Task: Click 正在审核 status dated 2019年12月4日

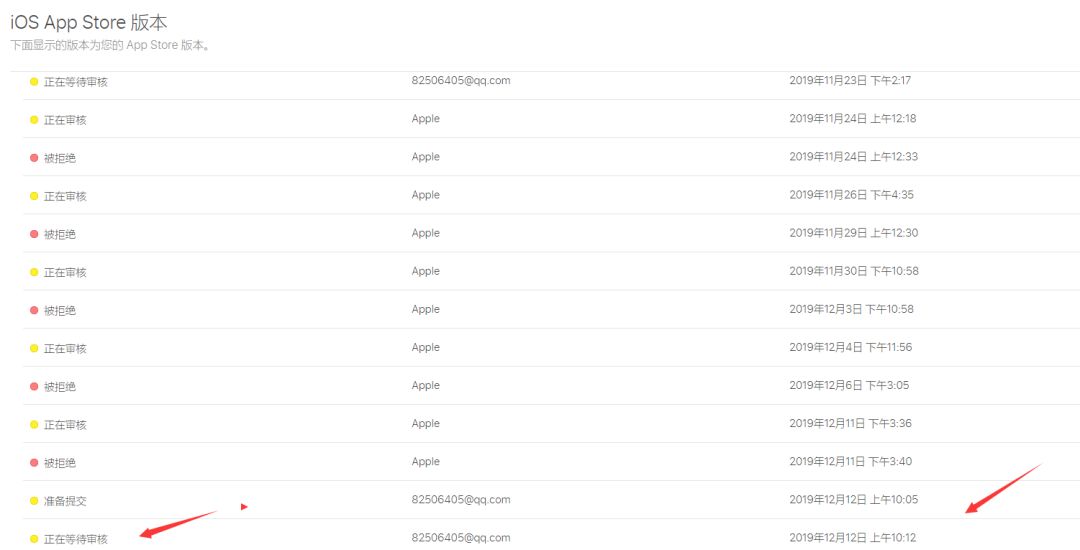Action: pyautogui.click(x=65, y=349)
